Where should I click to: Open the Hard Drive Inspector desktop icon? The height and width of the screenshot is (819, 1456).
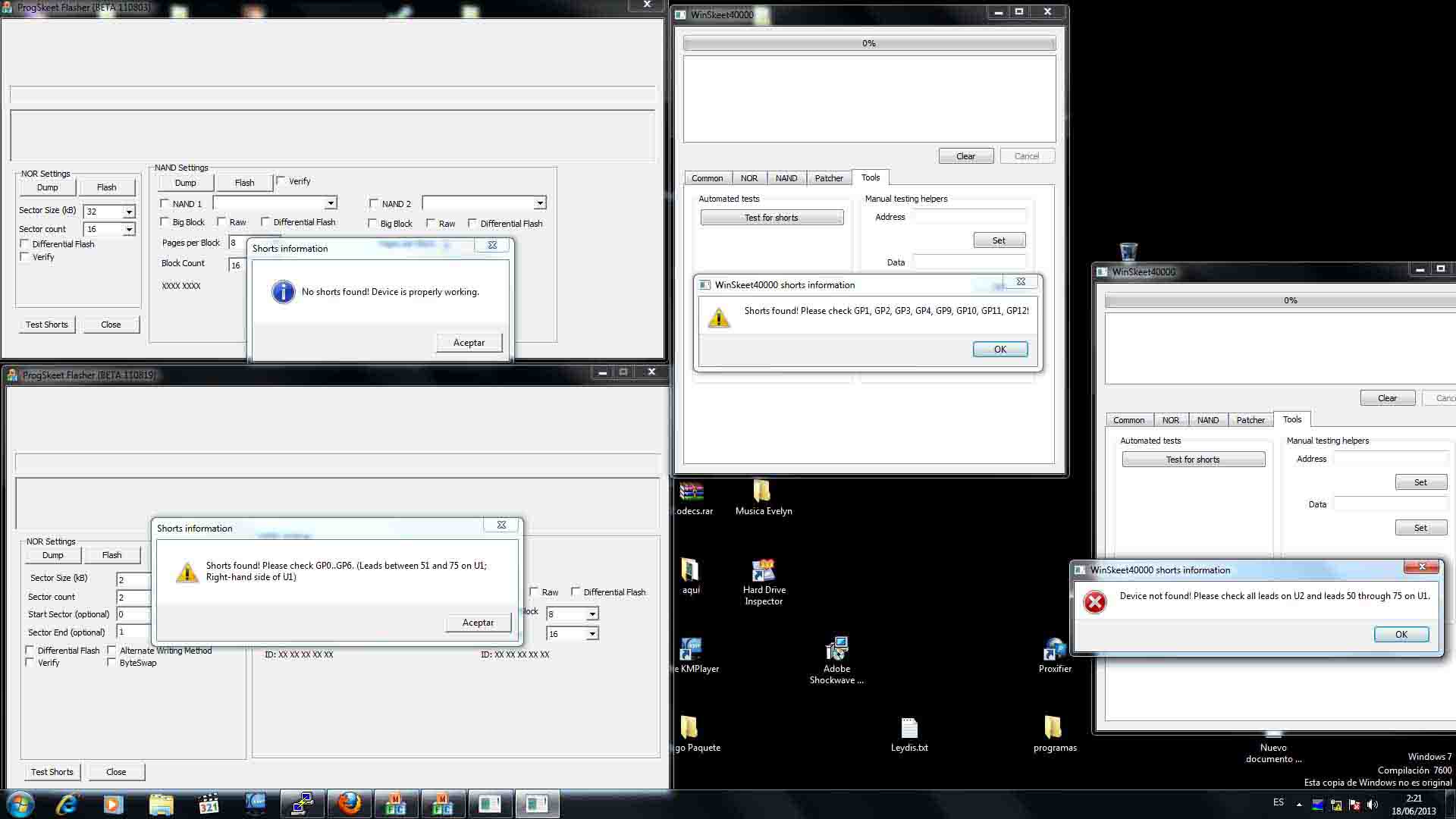pyautogui.click(x=763, y=571)
